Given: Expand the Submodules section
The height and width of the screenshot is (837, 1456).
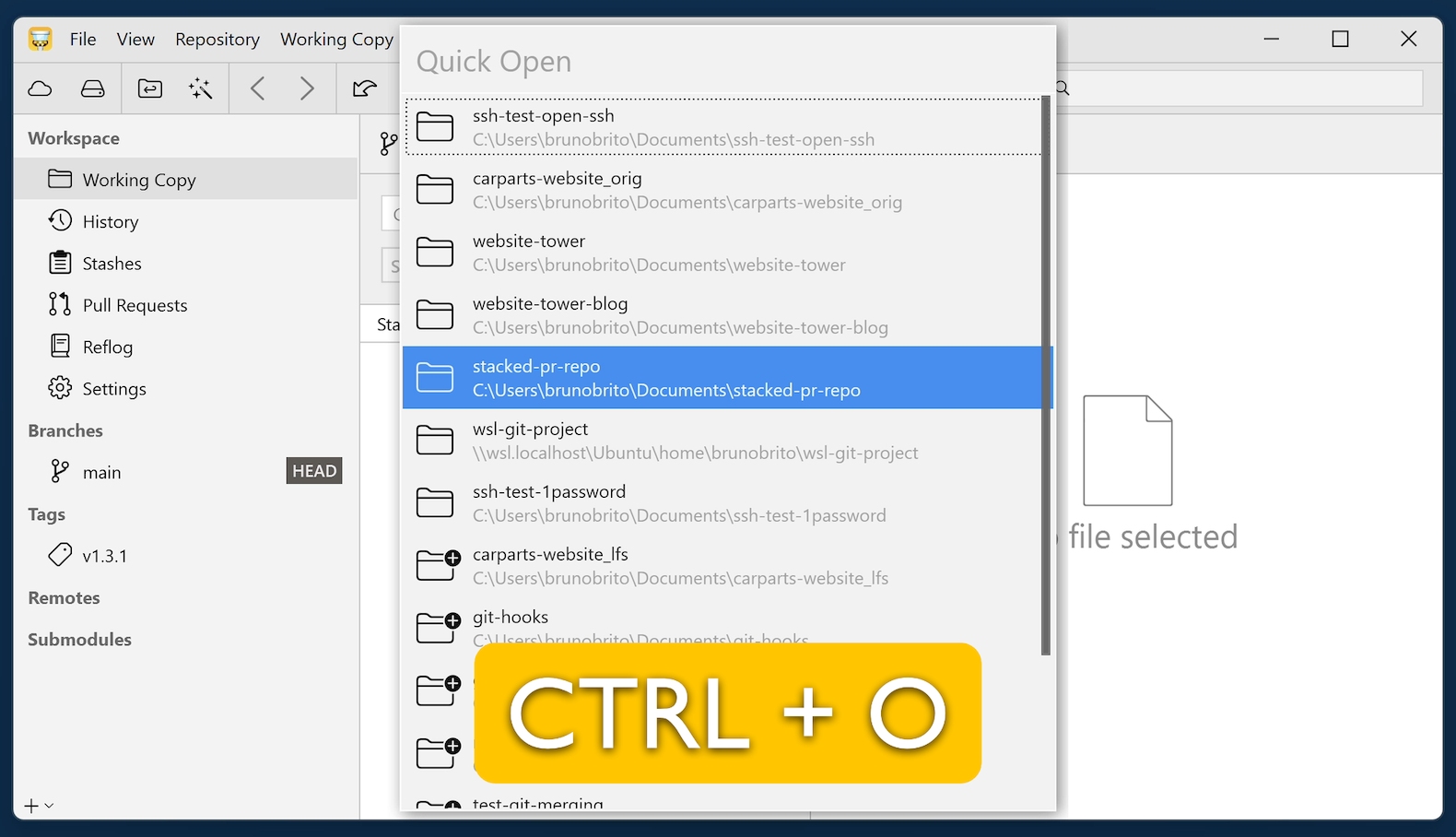Looking at the screenshot, I should tap(79, 639).
